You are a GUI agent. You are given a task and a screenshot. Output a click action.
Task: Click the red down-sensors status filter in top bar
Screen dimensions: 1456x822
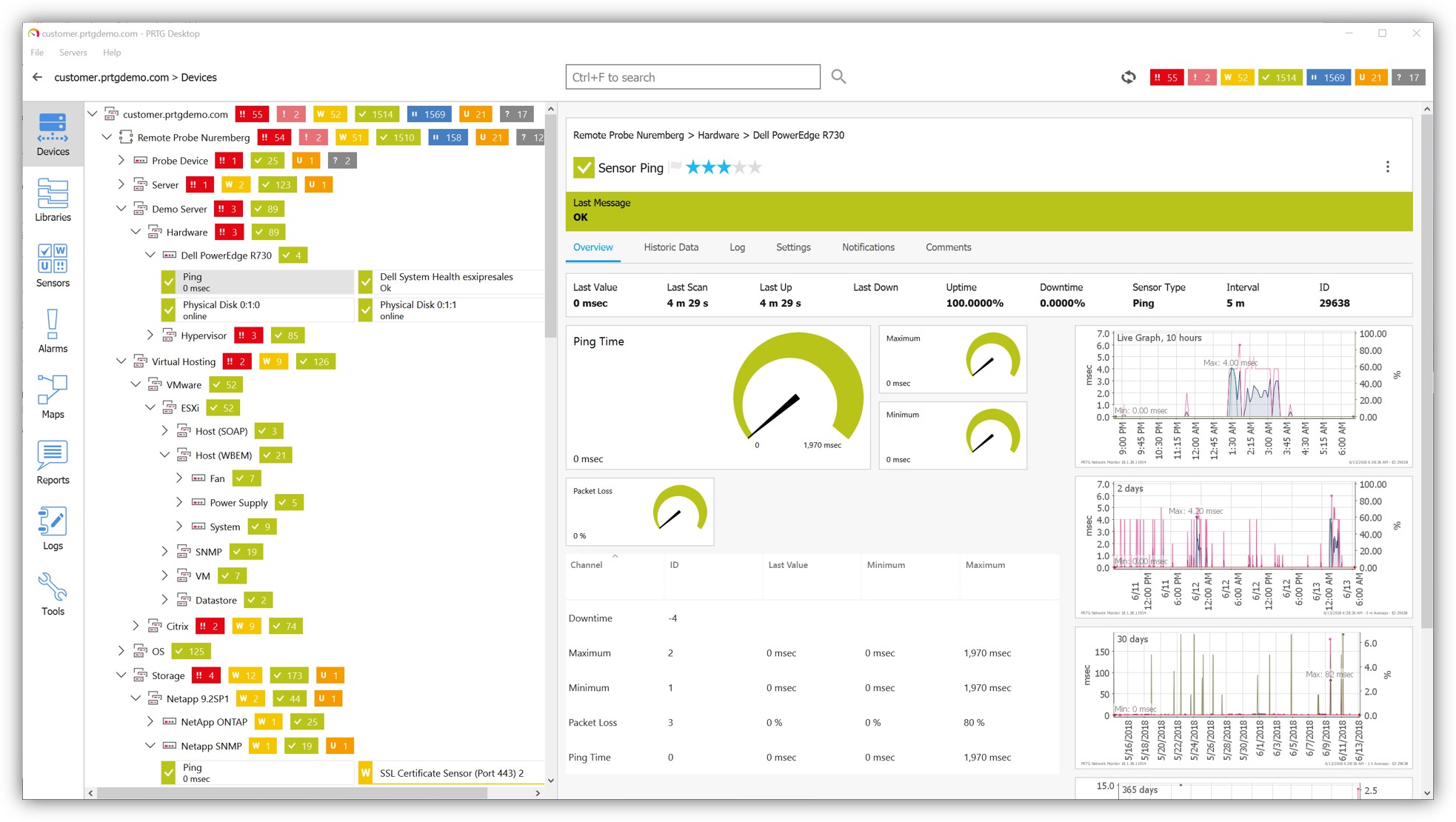(1166, 77)
